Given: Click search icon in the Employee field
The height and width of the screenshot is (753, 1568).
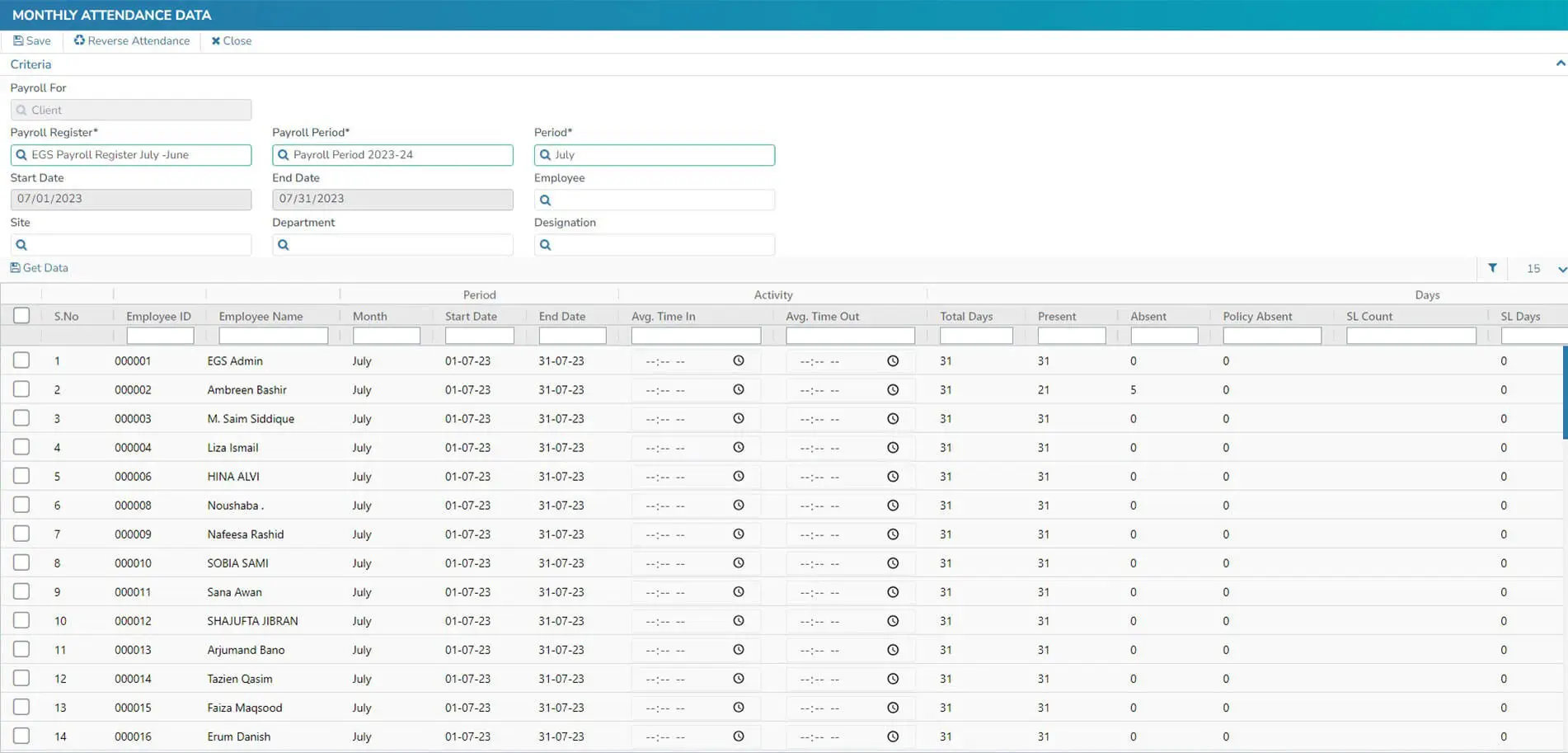Looking at the screenshot, I should (545, 200).
